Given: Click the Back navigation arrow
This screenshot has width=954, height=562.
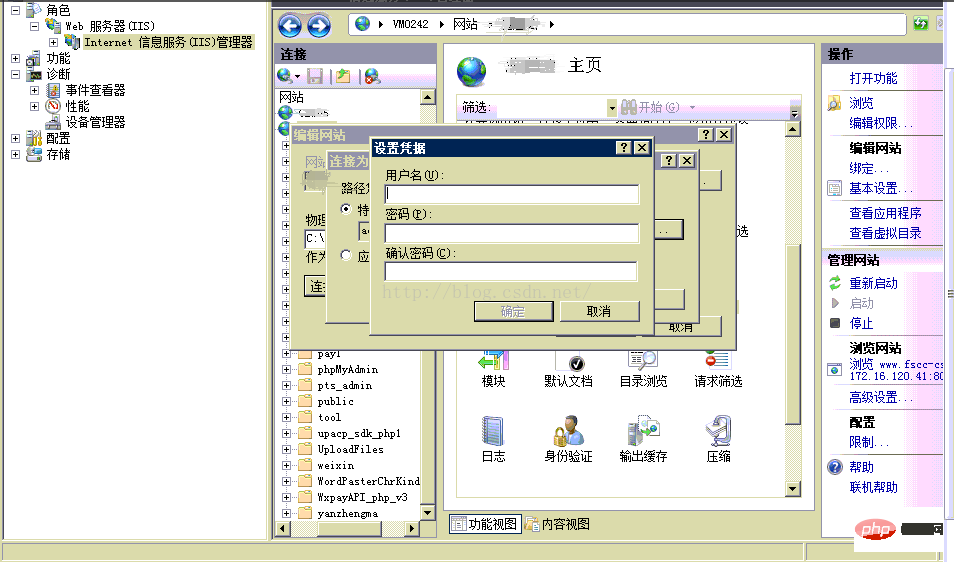Looking at the screenshot, I should [x=290, y=26].
